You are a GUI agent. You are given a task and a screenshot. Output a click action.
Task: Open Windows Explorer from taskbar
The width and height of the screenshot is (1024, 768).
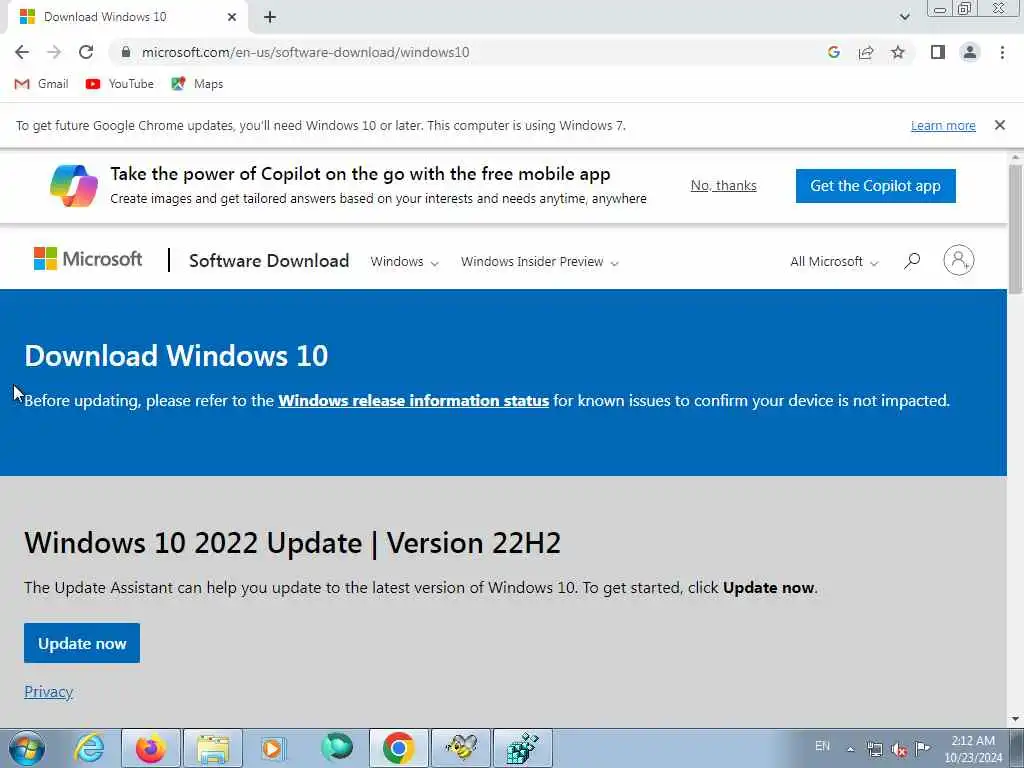pos(213,748)
